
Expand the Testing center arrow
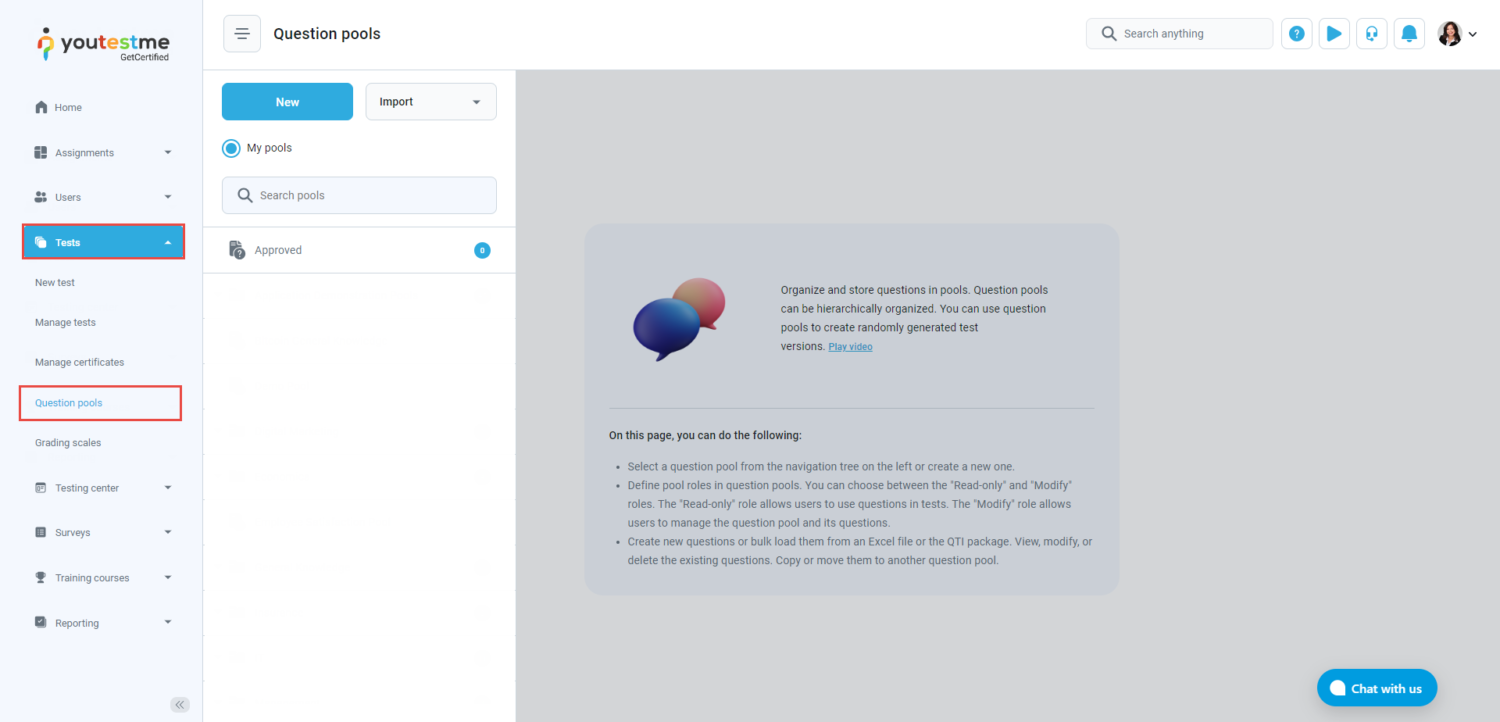[168, 488]
